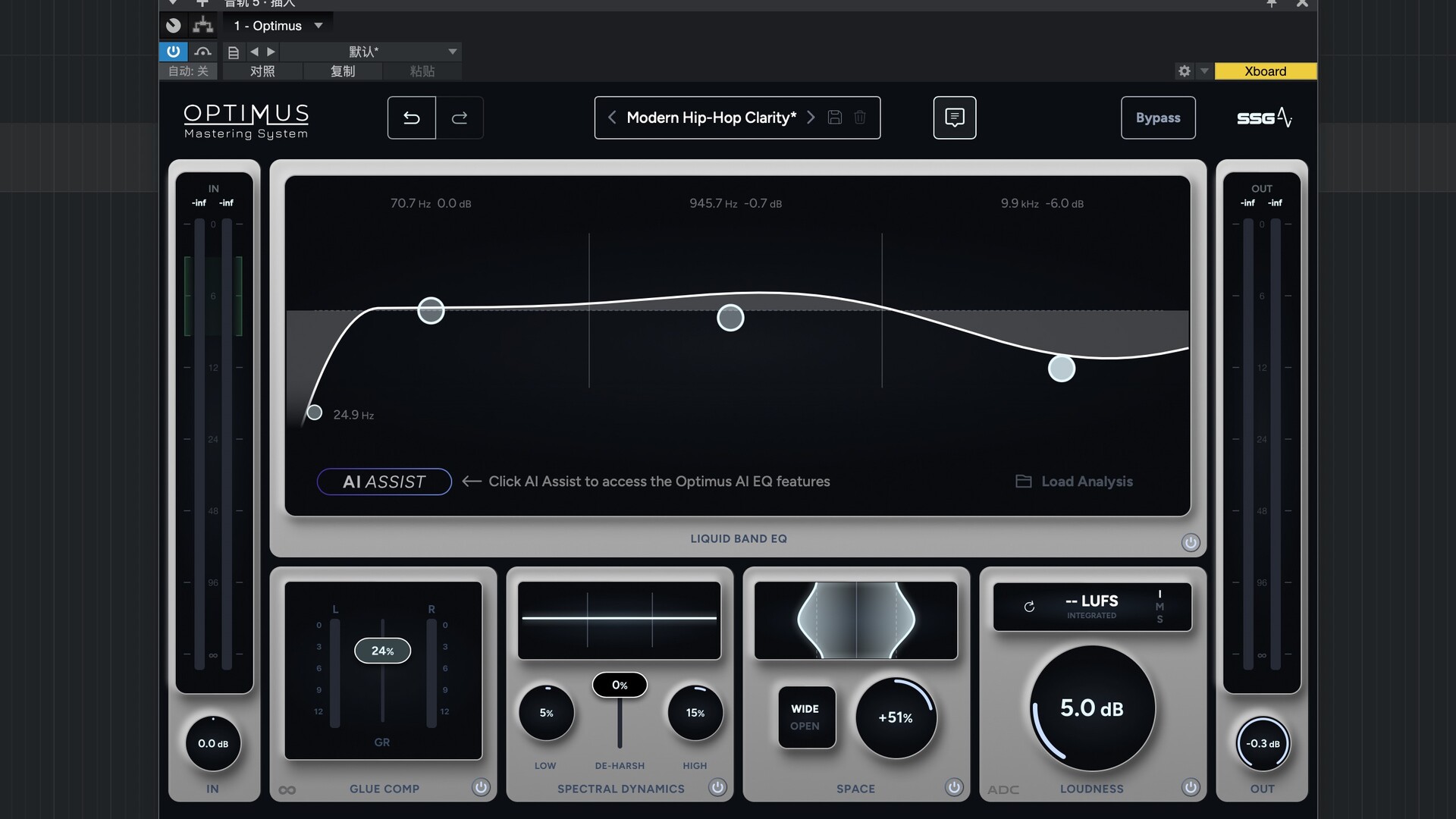
Task: Click the 复制 copy menu item
Action: point(343,71)
